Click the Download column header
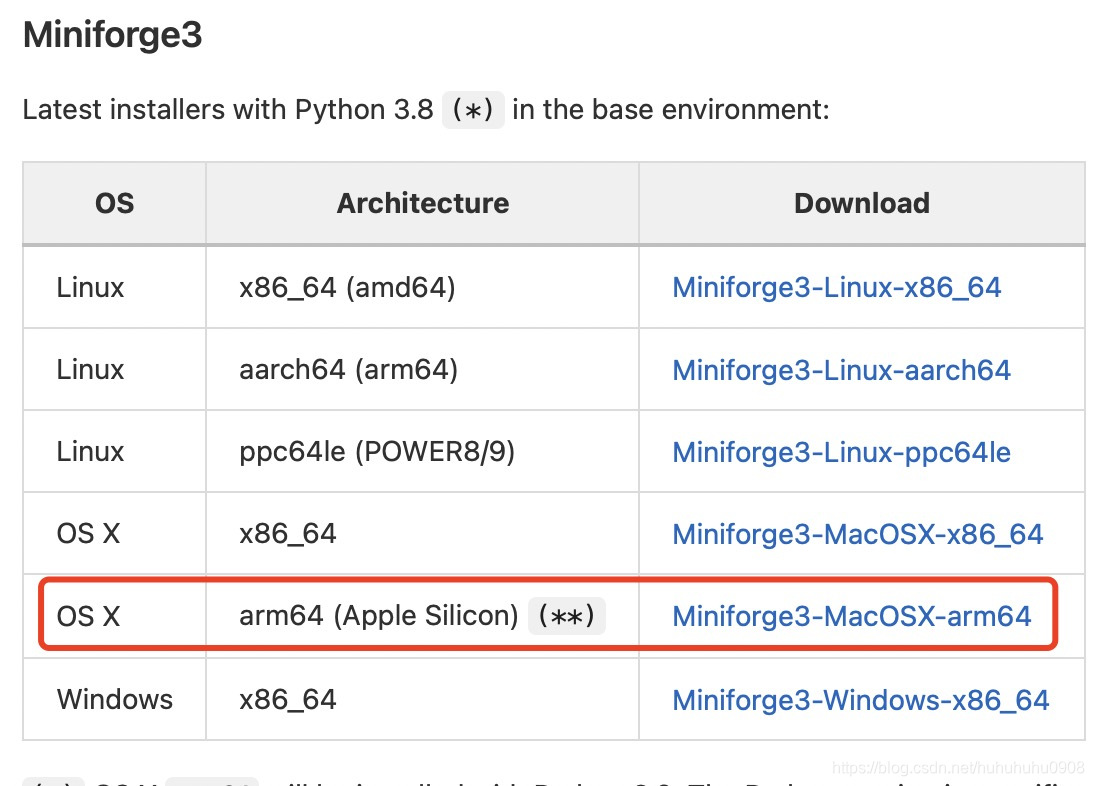Viewport: 1094px width, 786px height. coord(861,203)
